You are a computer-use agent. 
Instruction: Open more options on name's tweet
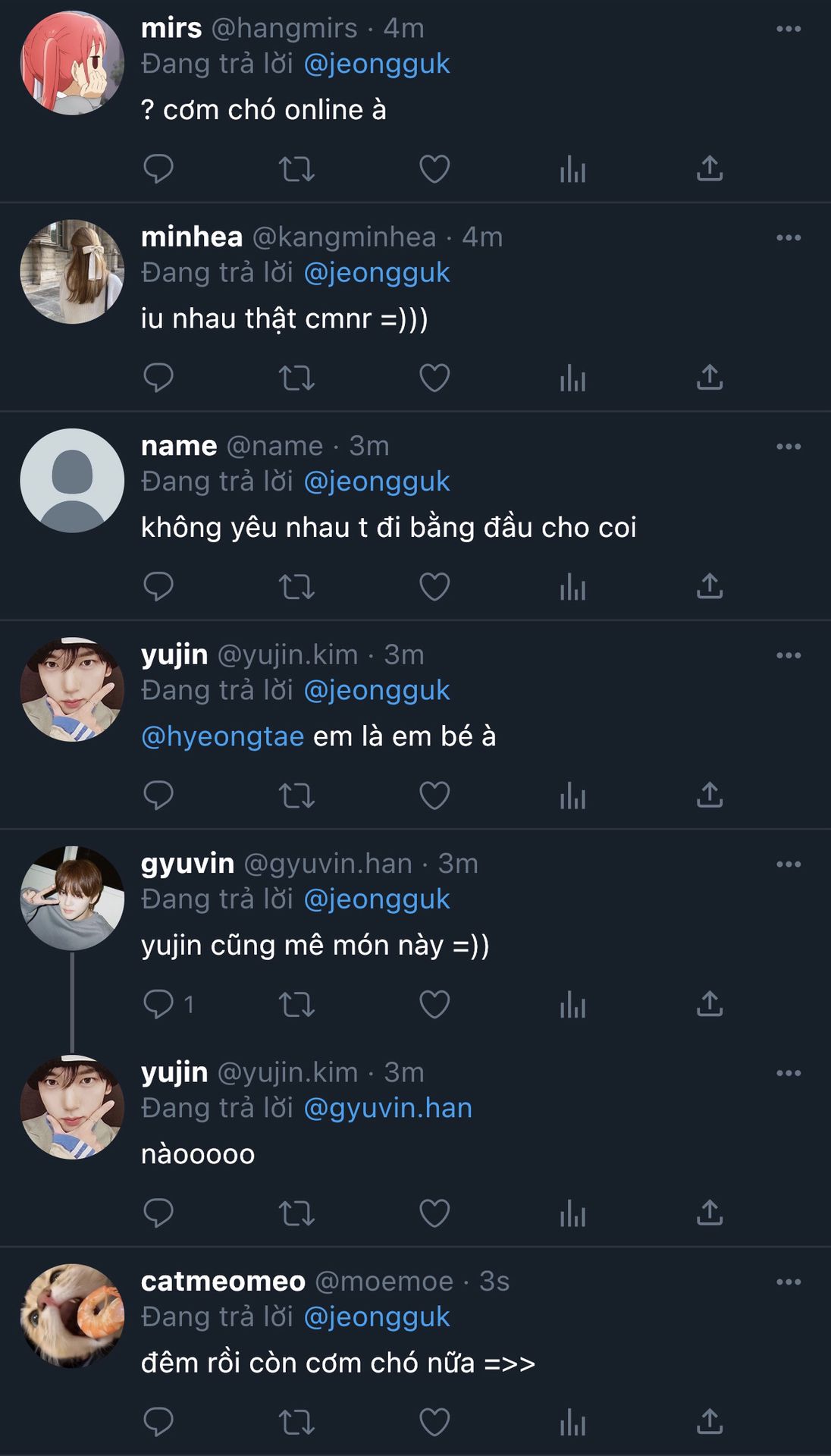tap(789, 447)
